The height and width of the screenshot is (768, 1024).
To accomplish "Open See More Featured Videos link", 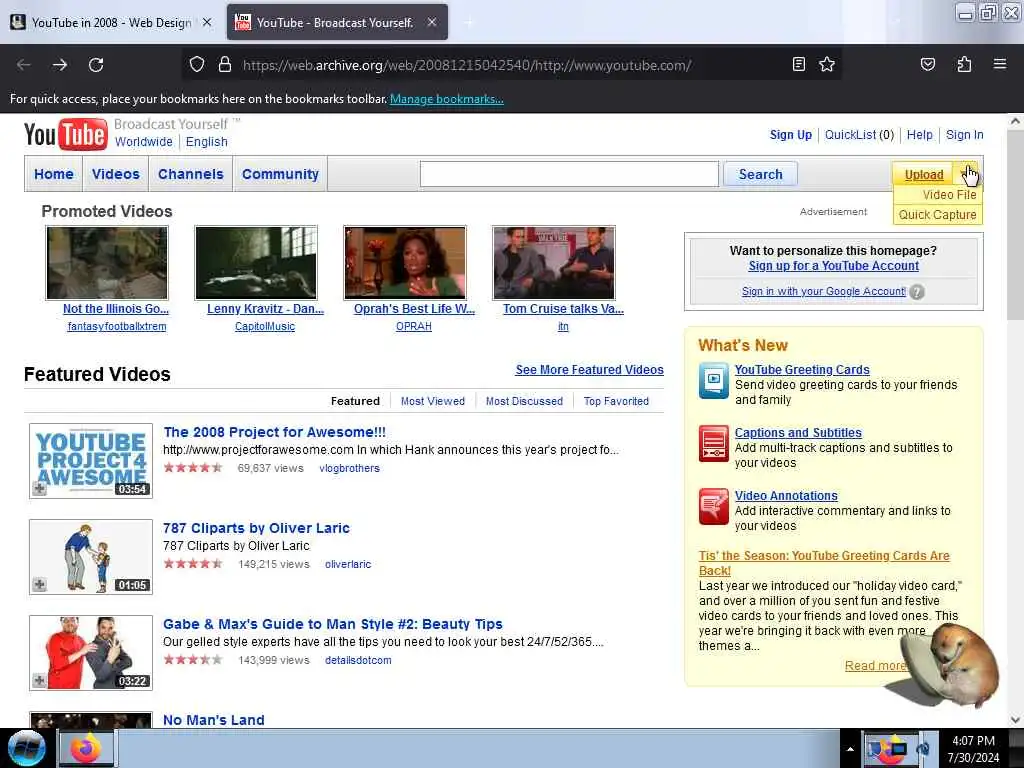I will click(x=589, y=370).
